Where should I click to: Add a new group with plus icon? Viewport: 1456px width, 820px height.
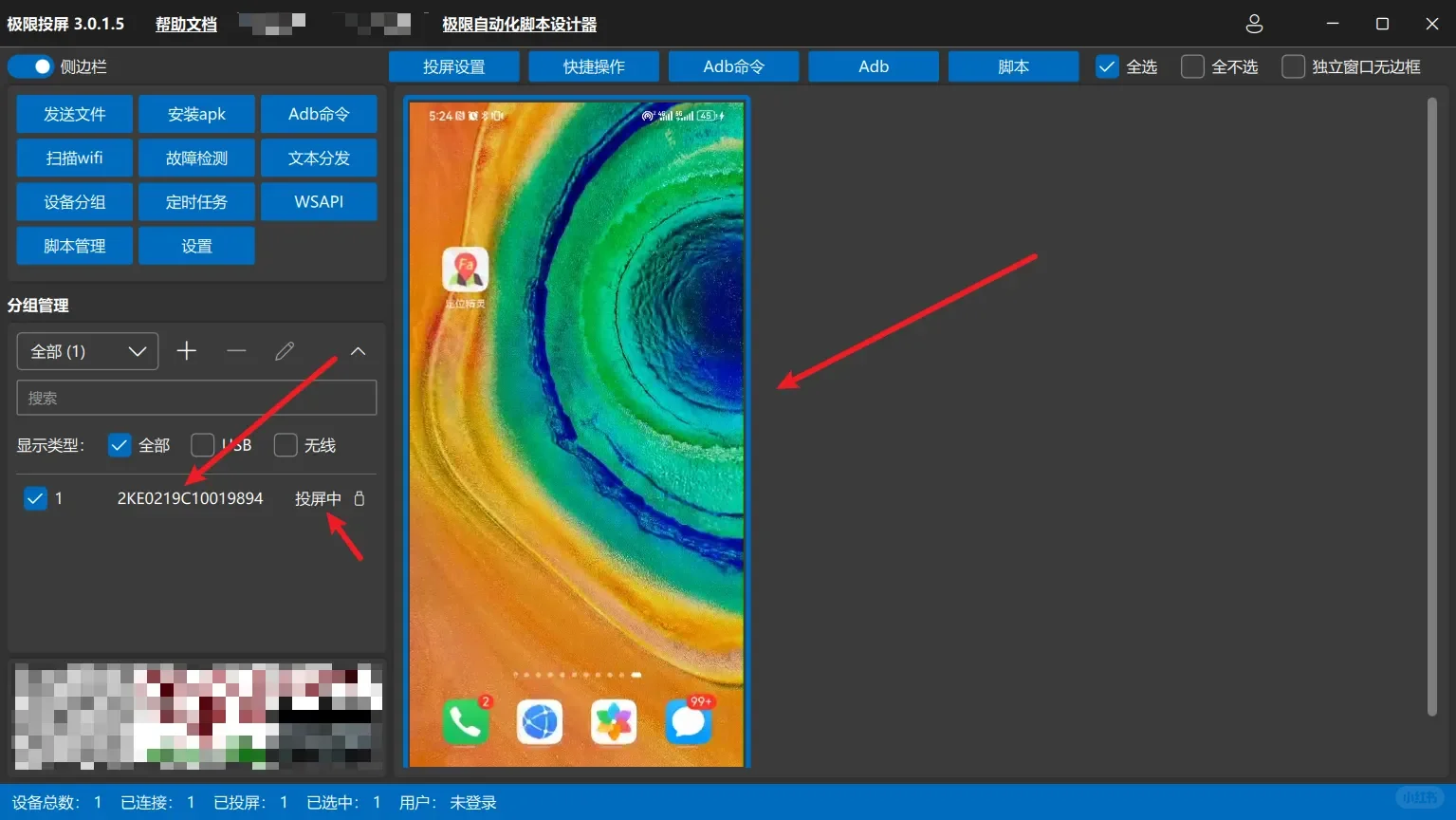point(187,351)
